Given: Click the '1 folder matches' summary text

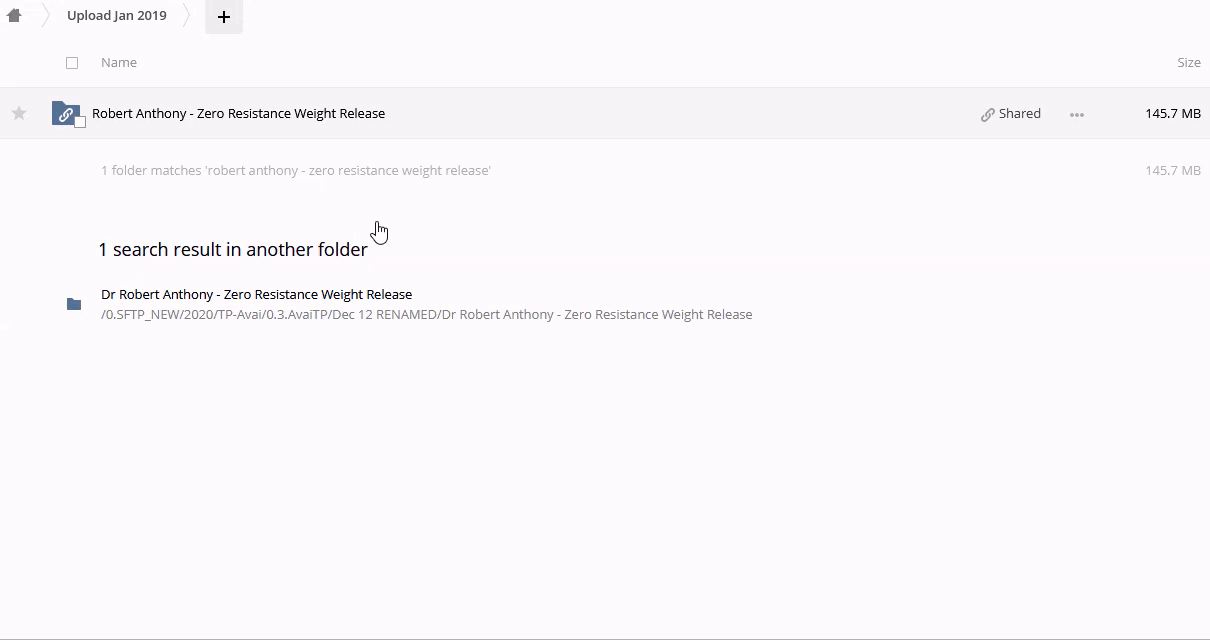Looking at the screenshot, I should 295,171.
